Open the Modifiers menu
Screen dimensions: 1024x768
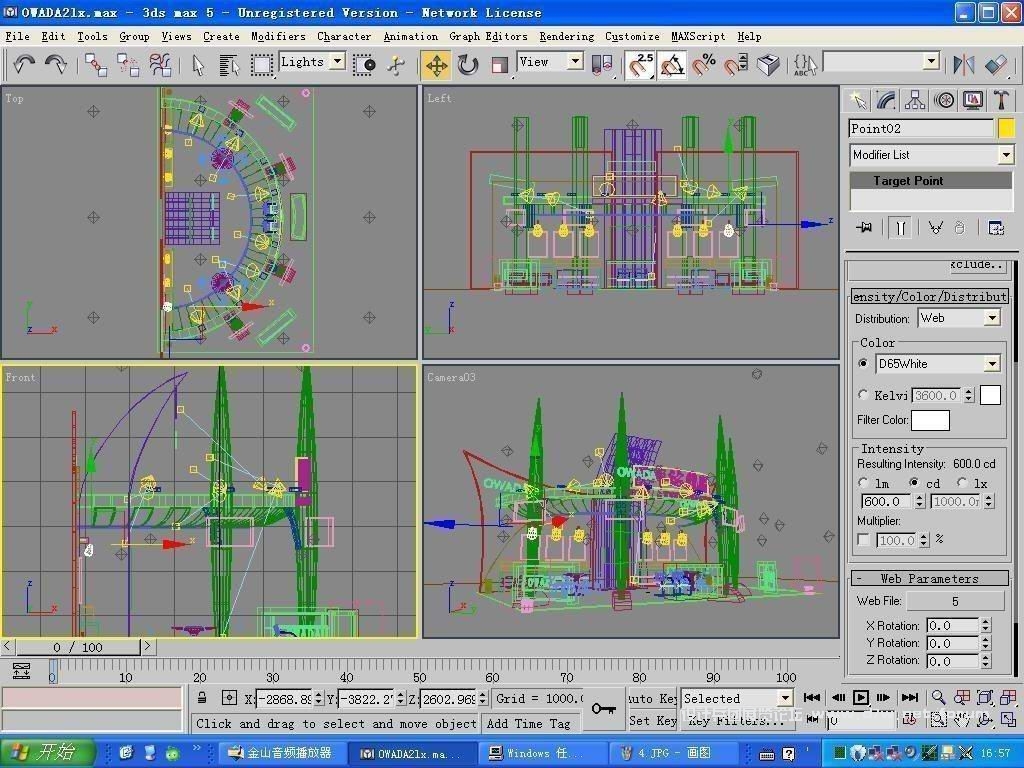[278, 37]
